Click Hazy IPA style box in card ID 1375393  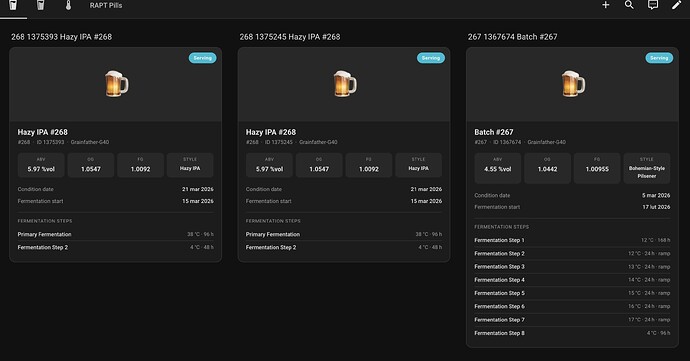(190, 165)
